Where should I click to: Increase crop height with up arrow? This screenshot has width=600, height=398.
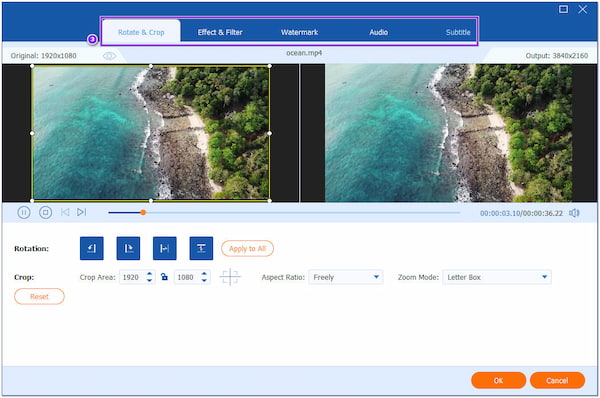[204, 274]
